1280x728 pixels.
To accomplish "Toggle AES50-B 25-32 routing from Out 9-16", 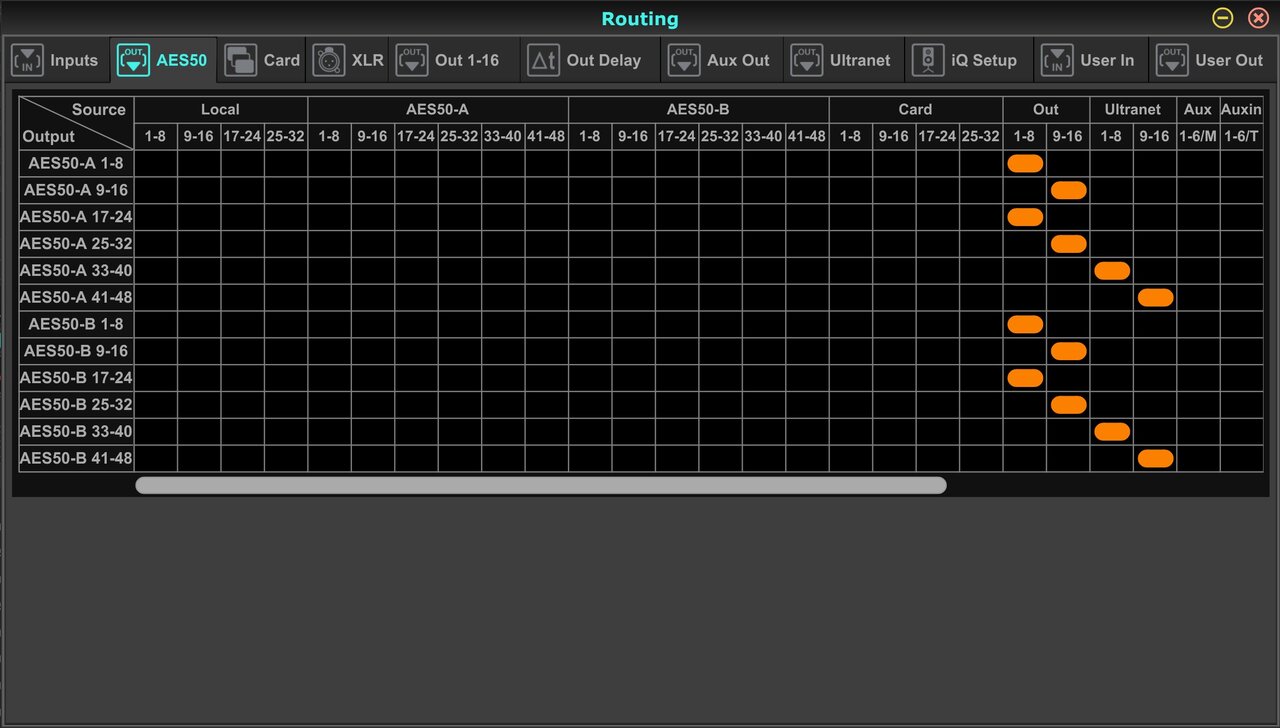I will pyautogui.click(x=1068, y=404).
